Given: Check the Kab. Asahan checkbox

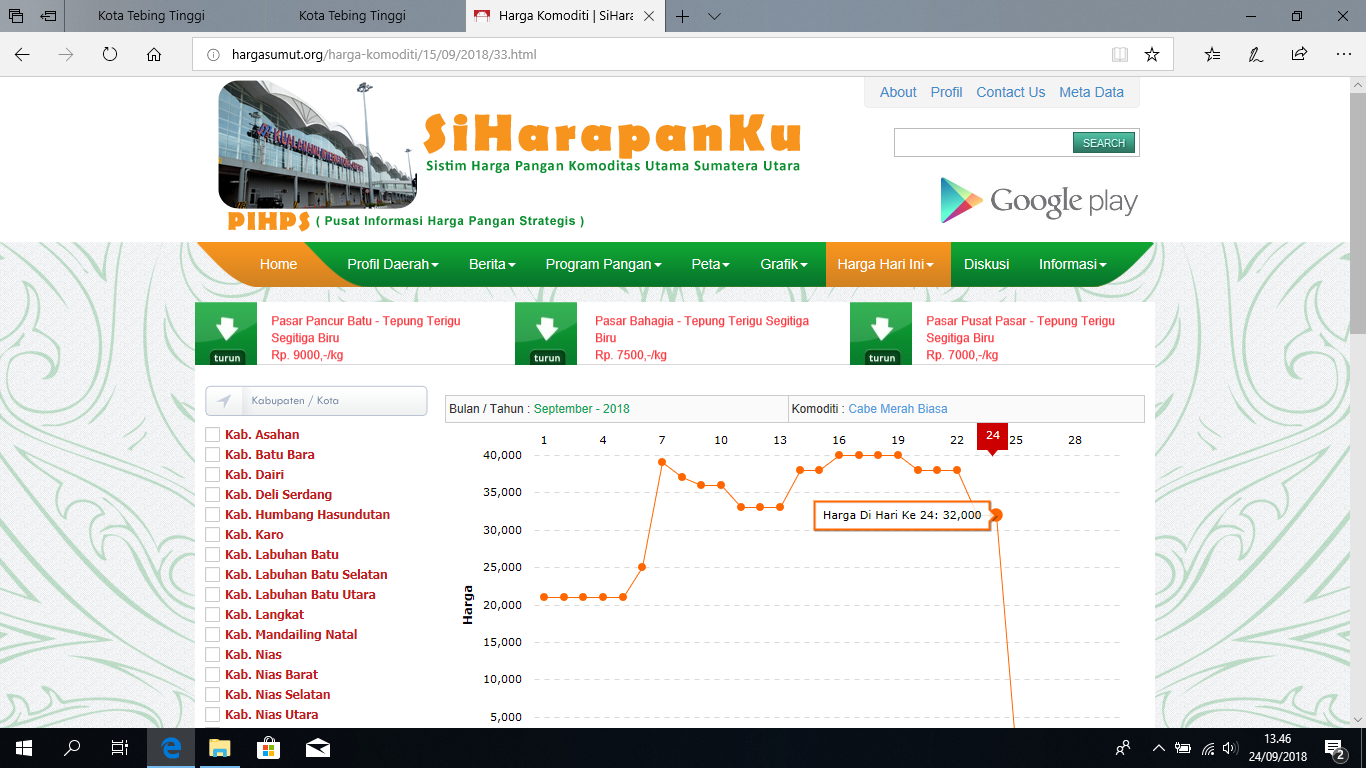Looking at the screenshot, I should (212, 435).
